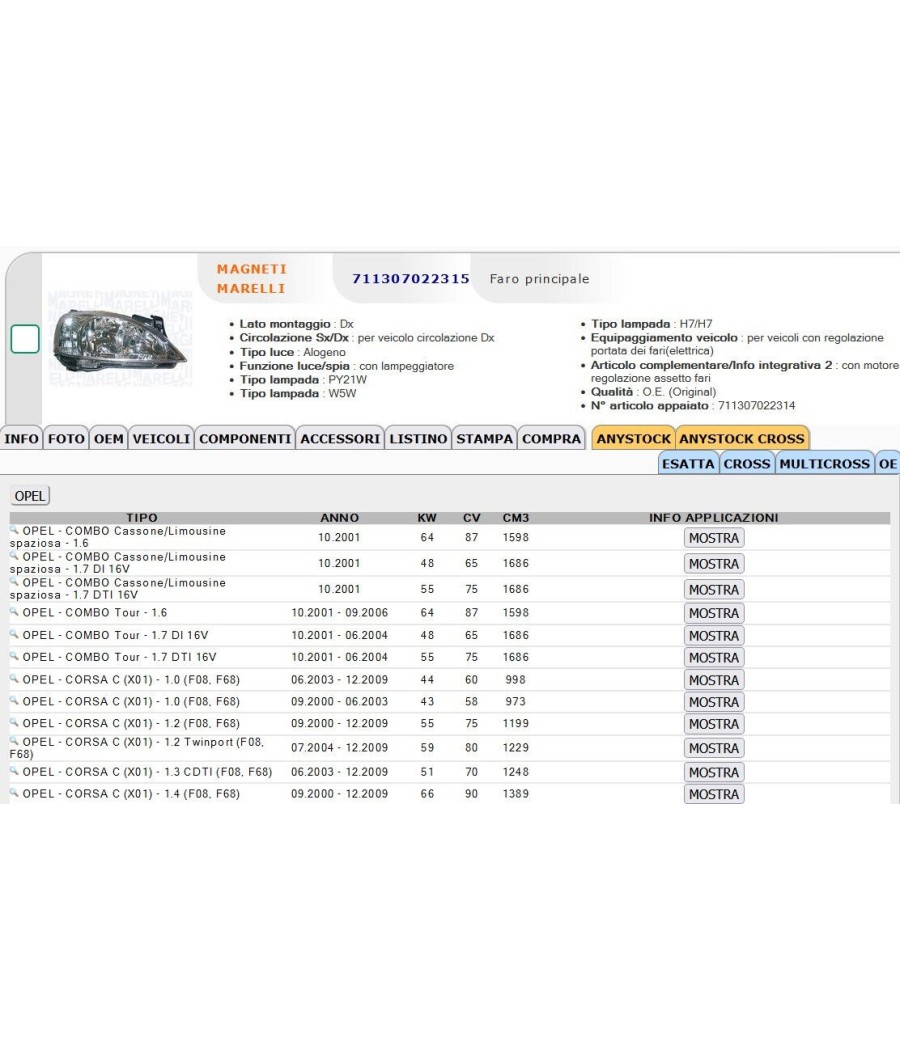Click the MAGNETI MARELLI brand name
The image size is (900, 1050).
(252, 279)
